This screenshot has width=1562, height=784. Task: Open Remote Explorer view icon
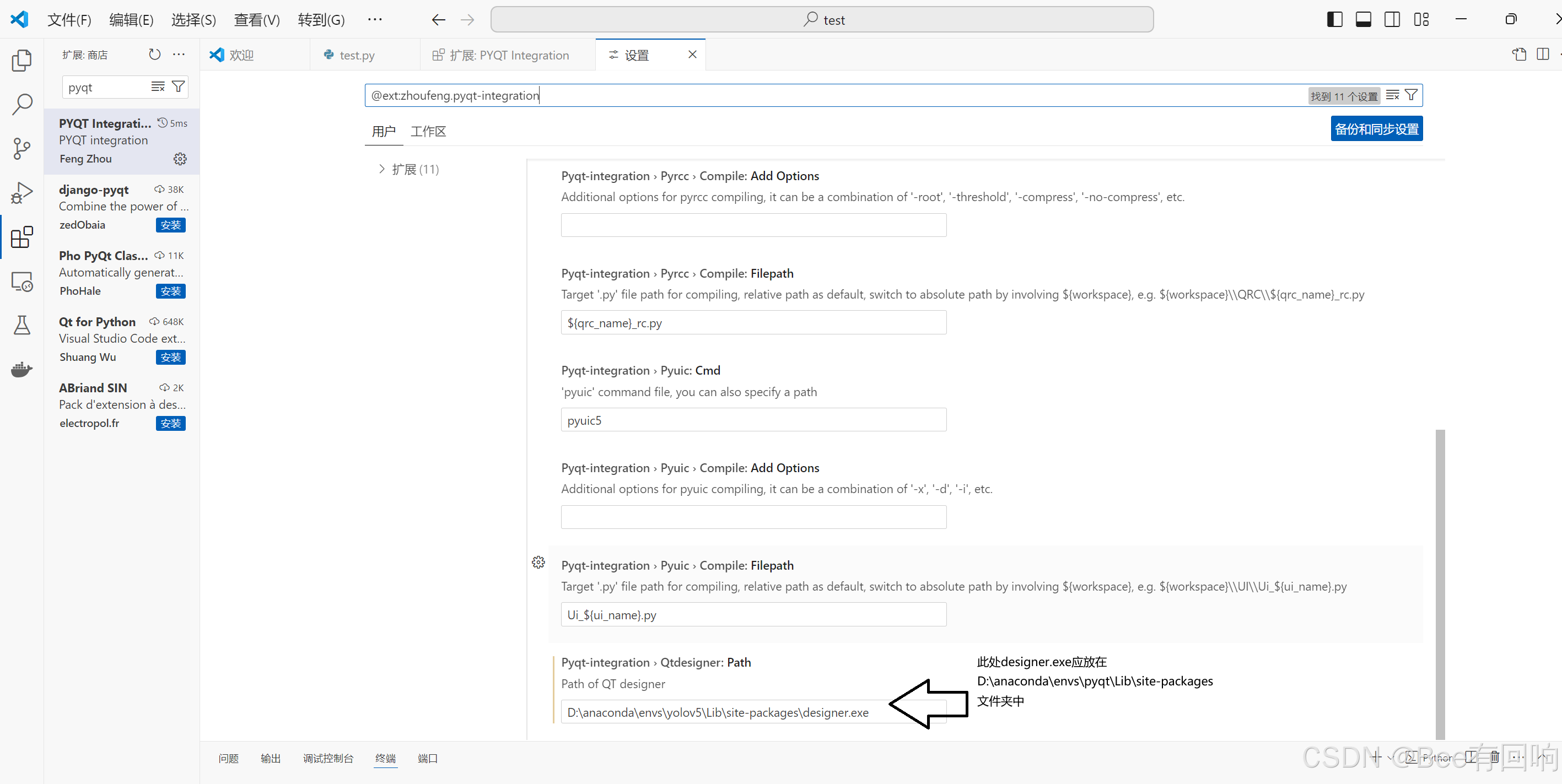coord(22,282)
